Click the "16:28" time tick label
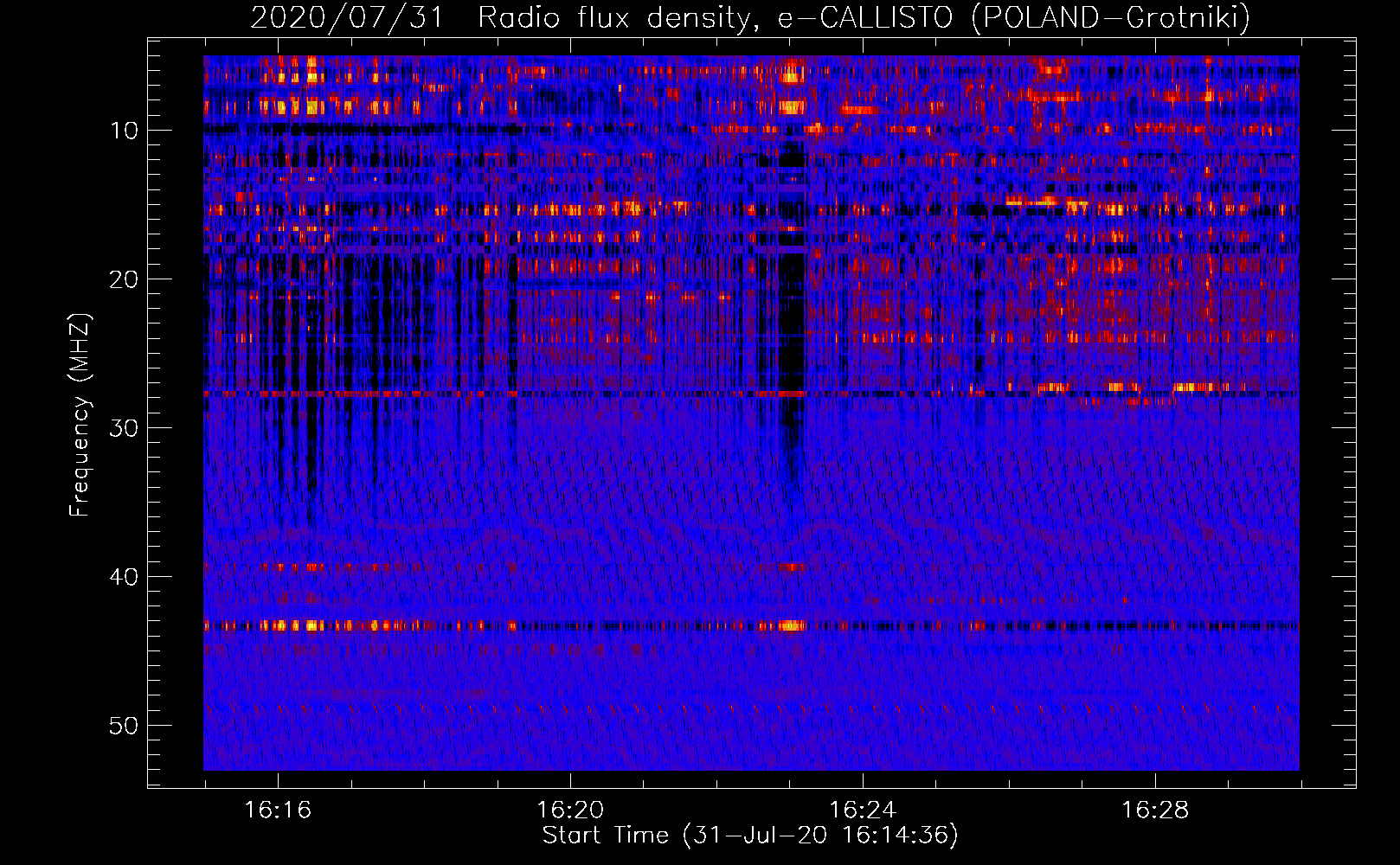 coord(1155,810)
